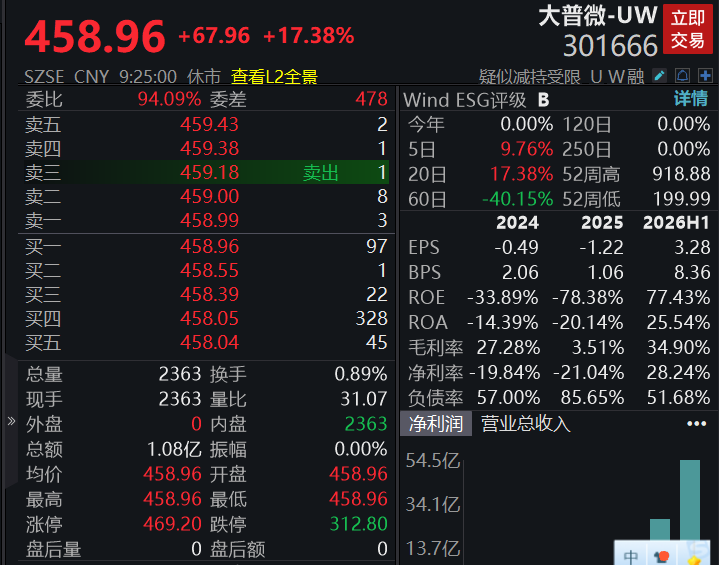The width and height of the screenshot is (719, 565).
Task: Switch to the 营业总收入 tab
Action: coord(525,423)
